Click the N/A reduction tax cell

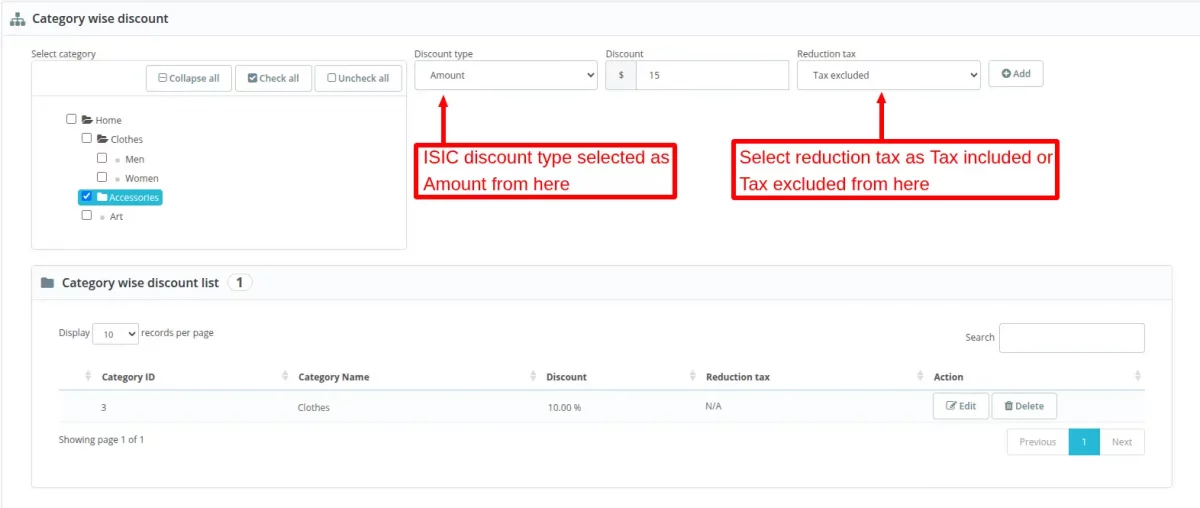point(713,407)
